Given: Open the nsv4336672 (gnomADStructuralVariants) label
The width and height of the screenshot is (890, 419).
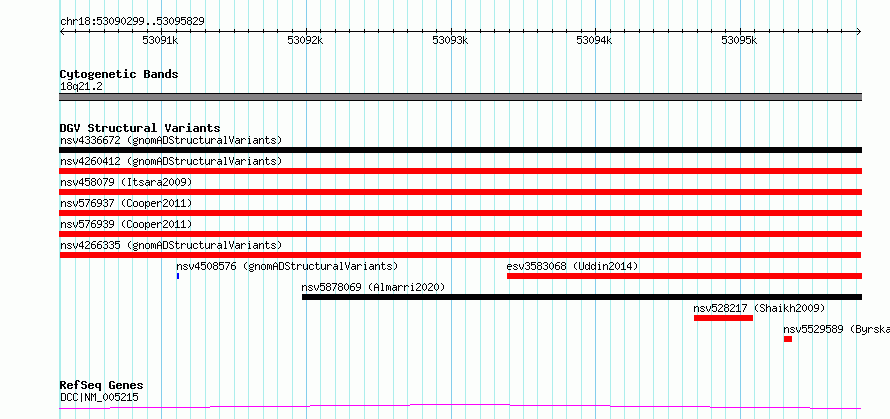Looking at the screenshot, I should pos(171,140).
